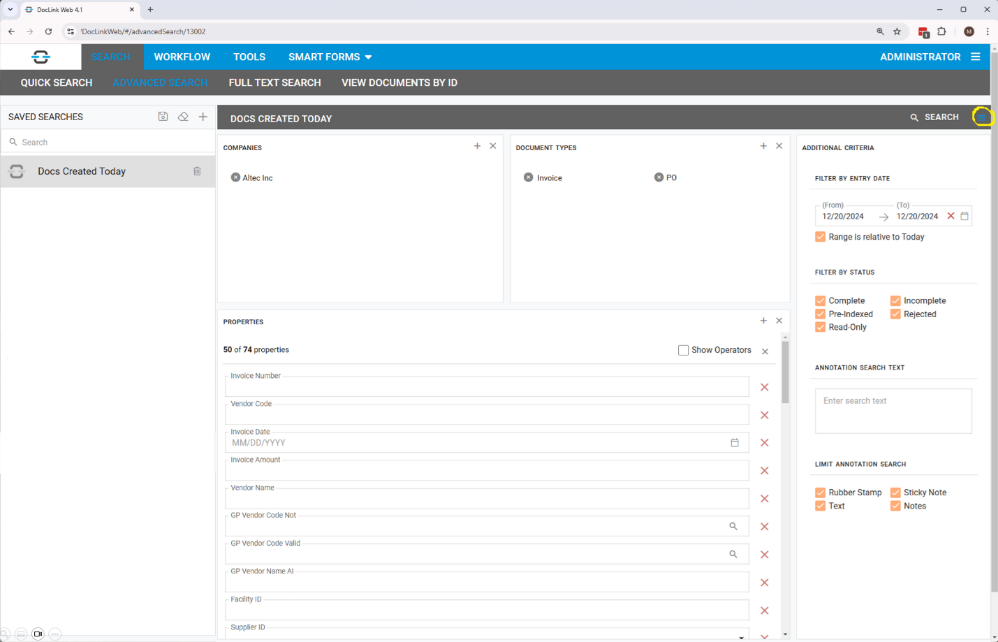This screenshot has width=998, height=642.
Task: Open the Search main tab
Action: 111,57
